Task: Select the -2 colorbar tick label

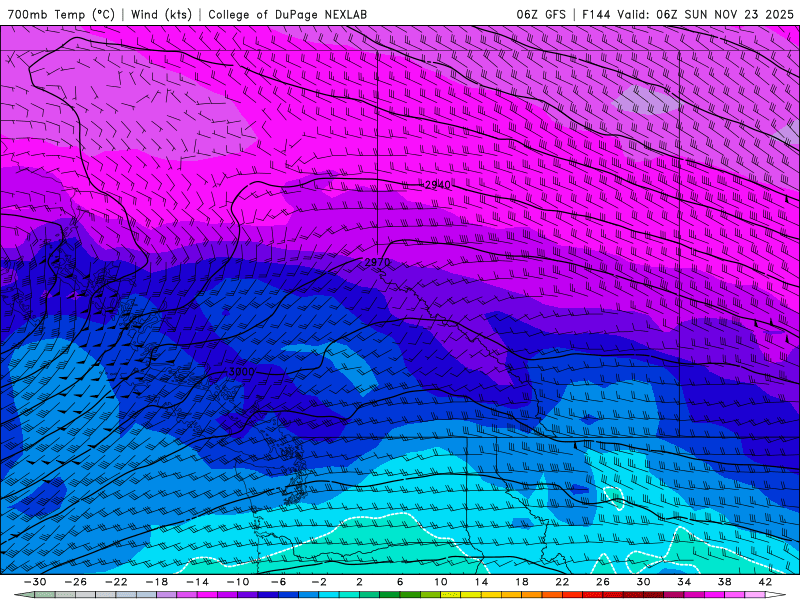Action: [x=319, y=582]
